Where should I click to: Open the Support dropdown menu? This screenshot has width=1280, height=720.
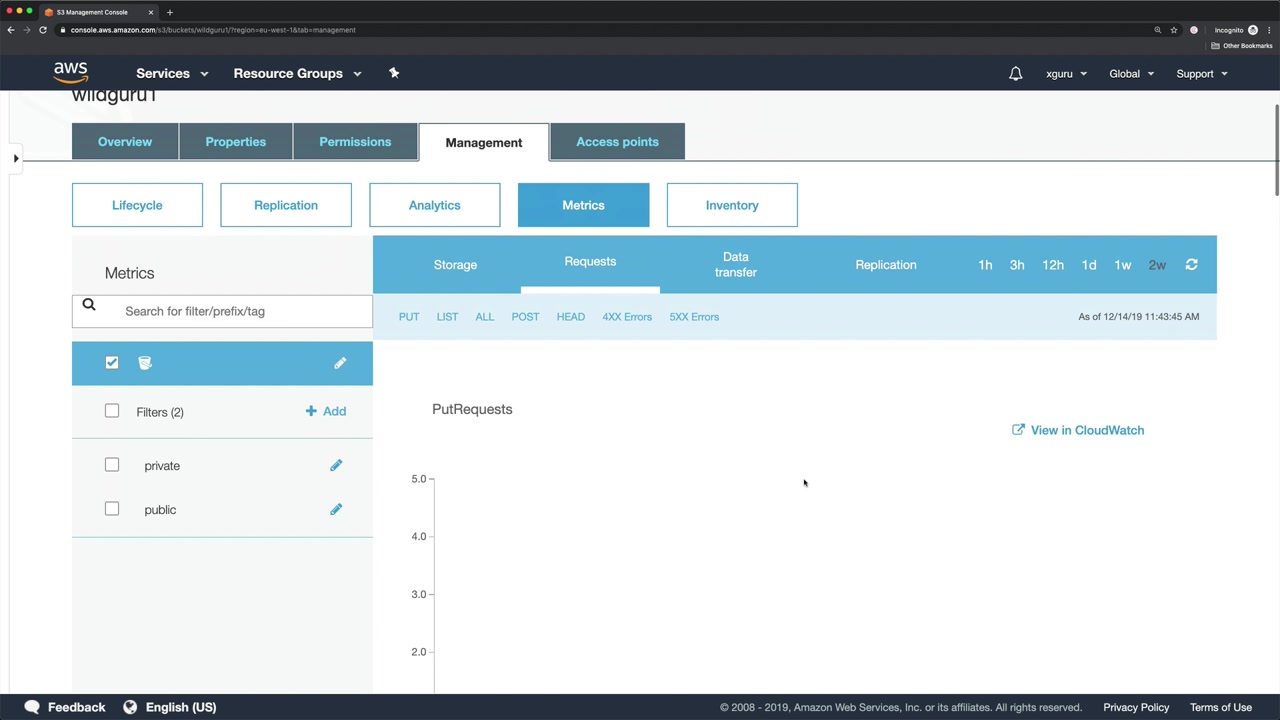coord(1201,73)
